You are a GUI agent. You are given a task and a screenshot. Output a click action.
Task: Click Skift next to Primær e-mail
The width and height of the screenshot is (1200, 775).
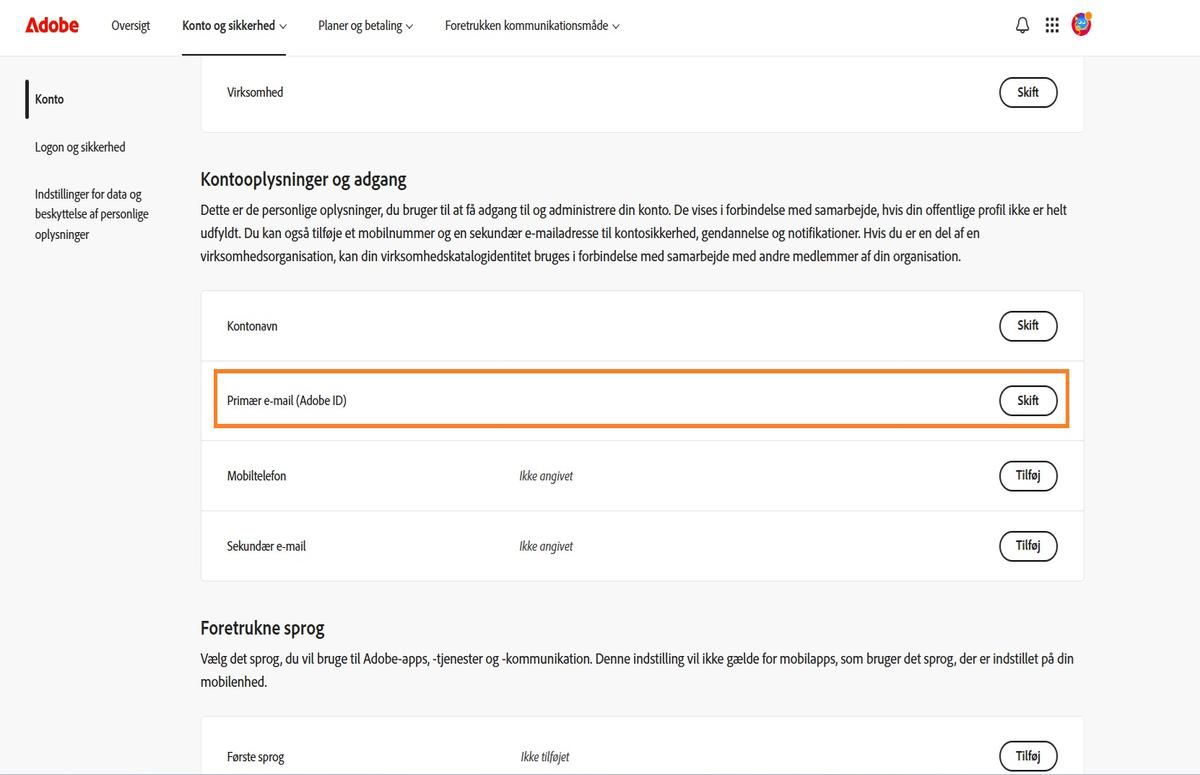point(1028,400)
